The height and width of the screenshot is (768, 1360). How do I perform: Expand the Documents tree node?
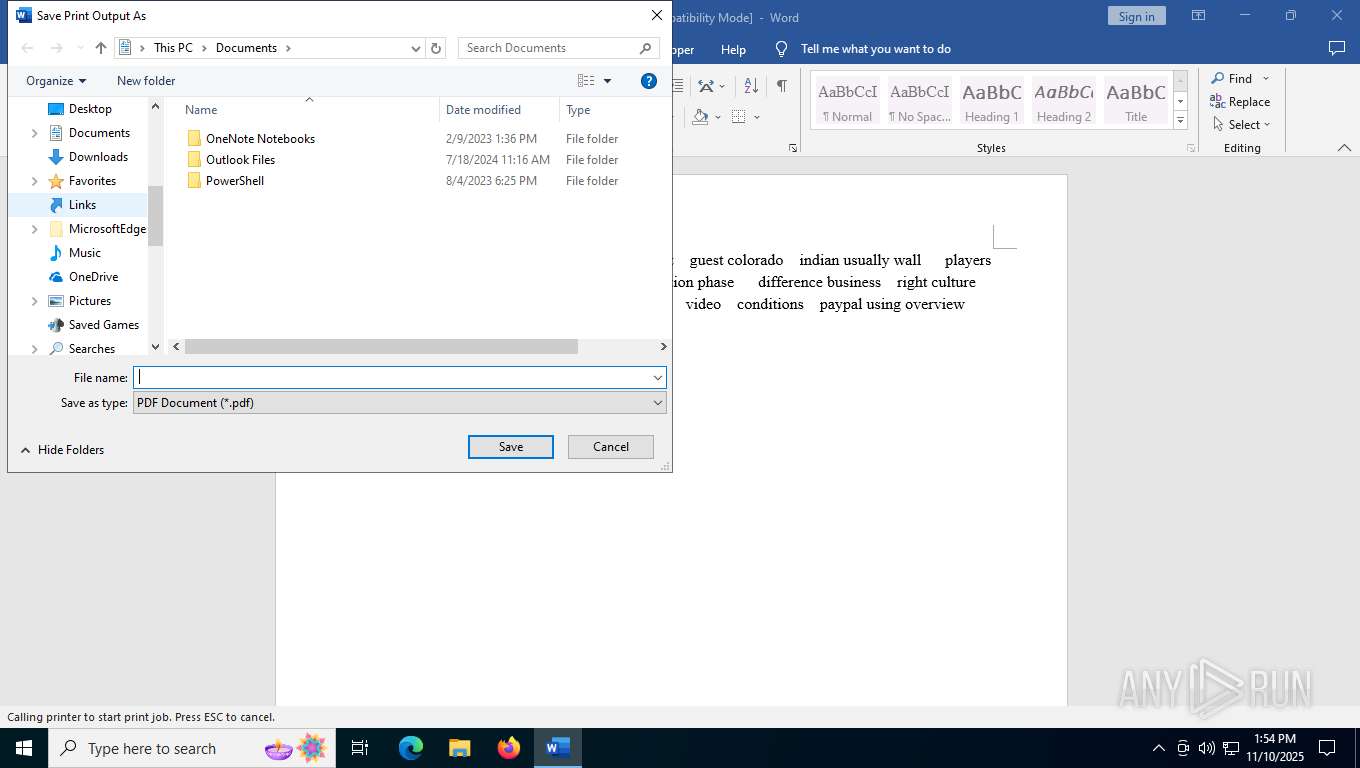click(35, 133)
